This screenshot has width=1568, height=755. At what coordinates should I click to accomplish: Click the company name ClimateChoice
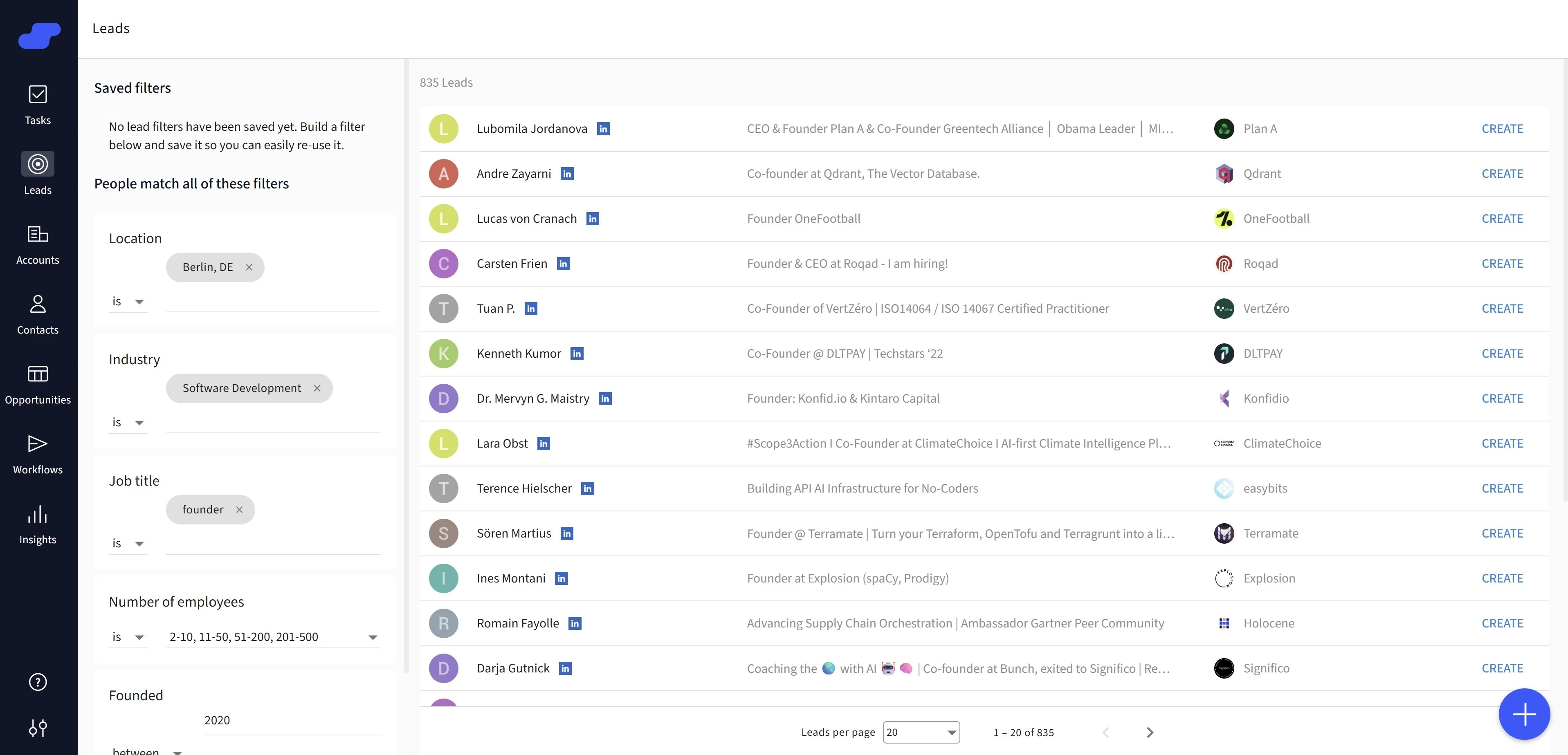pos(1282,444)
